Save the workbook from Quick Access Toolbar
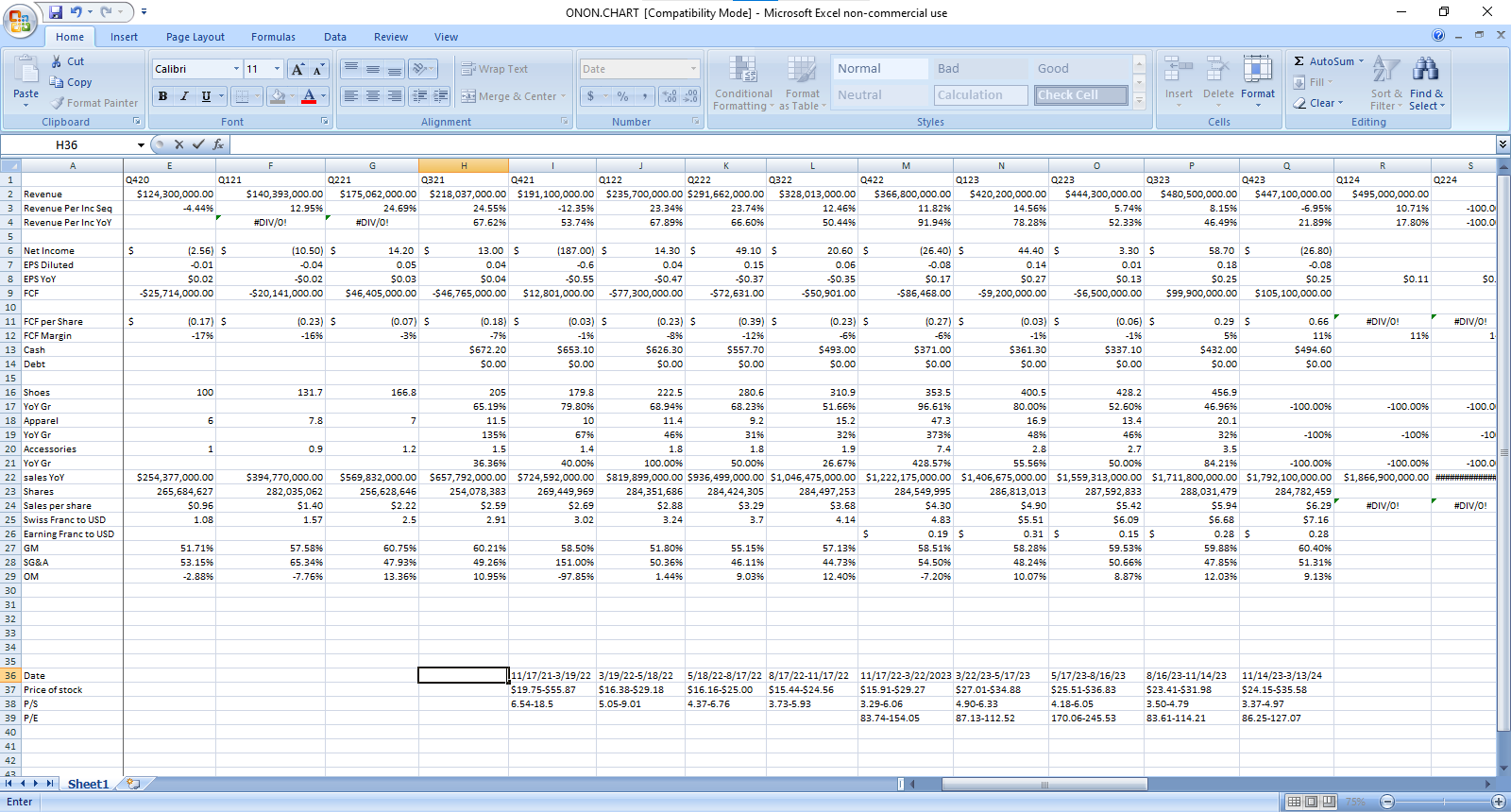 [x=56, y=12]
